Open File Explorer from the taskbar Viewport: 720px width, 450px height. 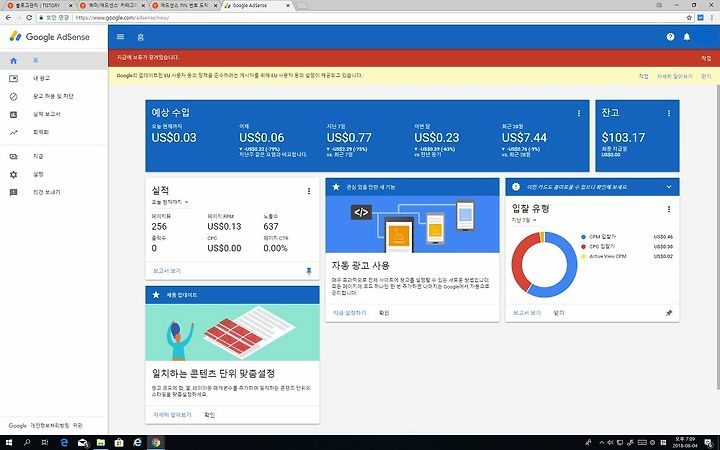(x=101, y=443)
